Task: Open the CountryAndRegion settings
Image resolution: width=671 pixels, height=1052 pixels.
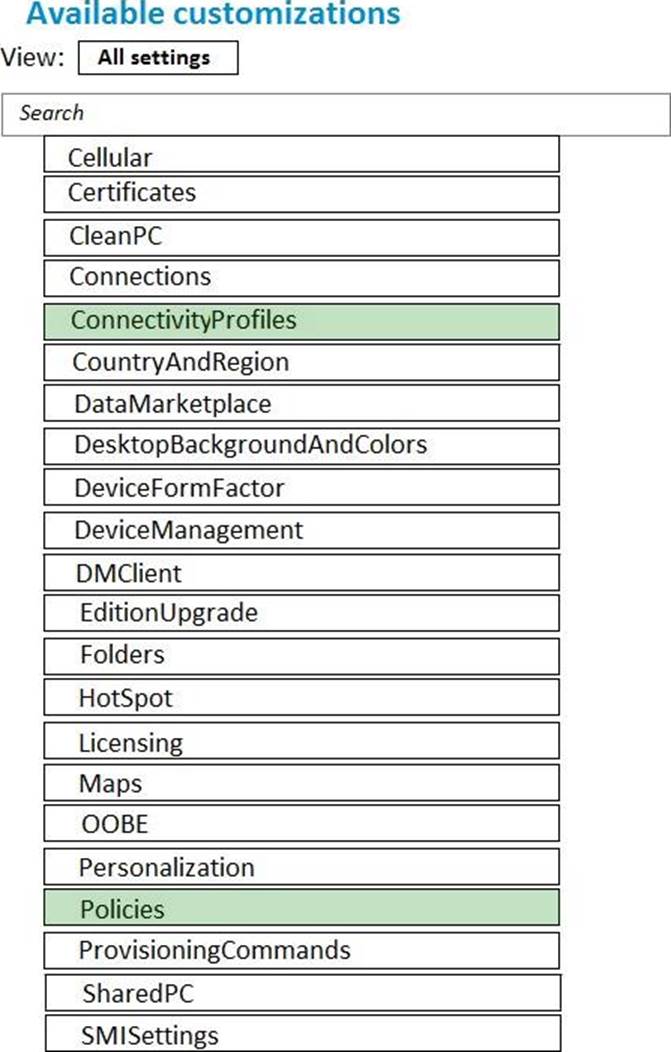Action: (x=301, y=362)
